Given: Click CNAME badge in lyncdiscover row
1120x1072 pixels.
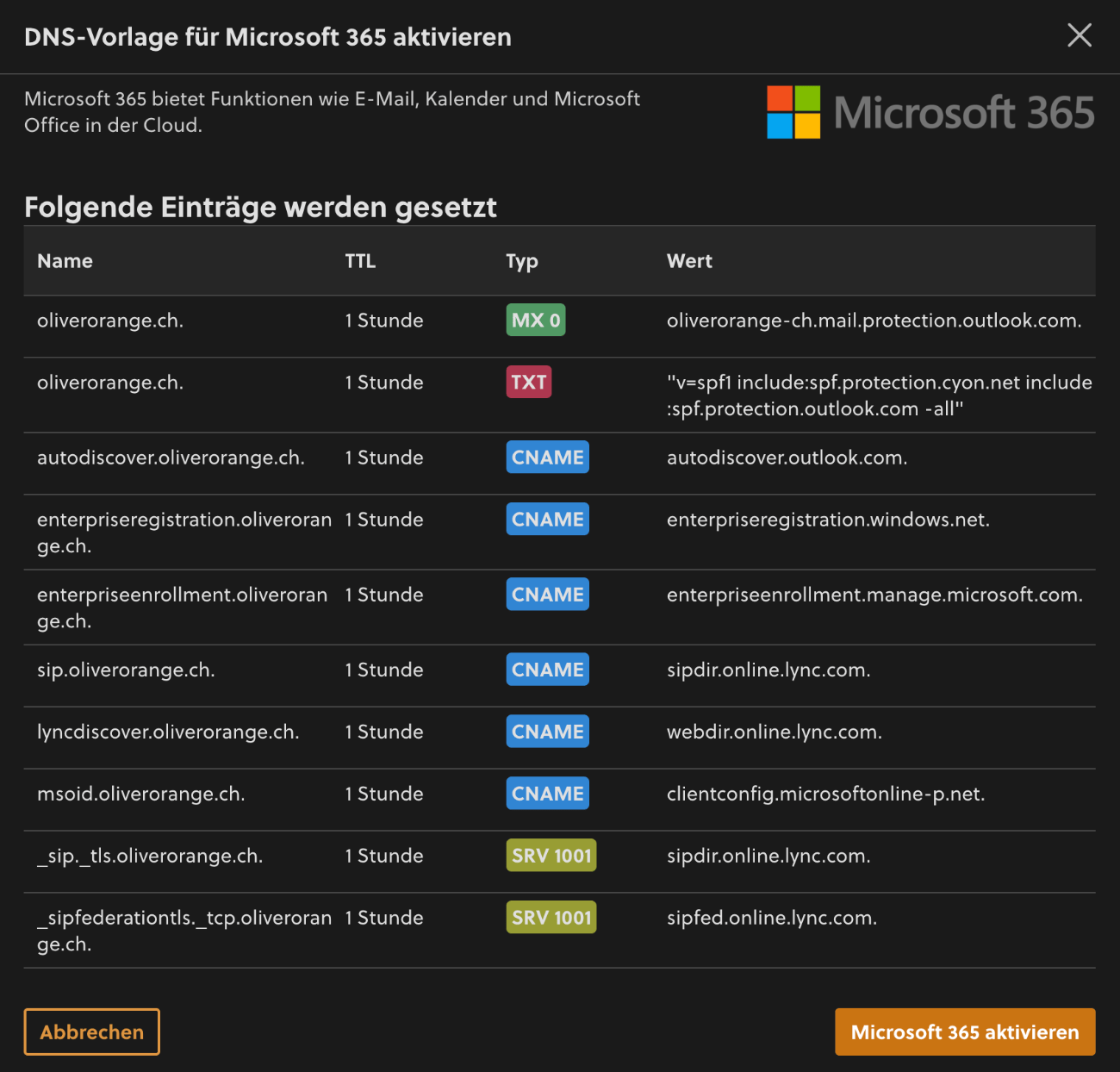Looking at the screenshot, I should coord(548,732).
